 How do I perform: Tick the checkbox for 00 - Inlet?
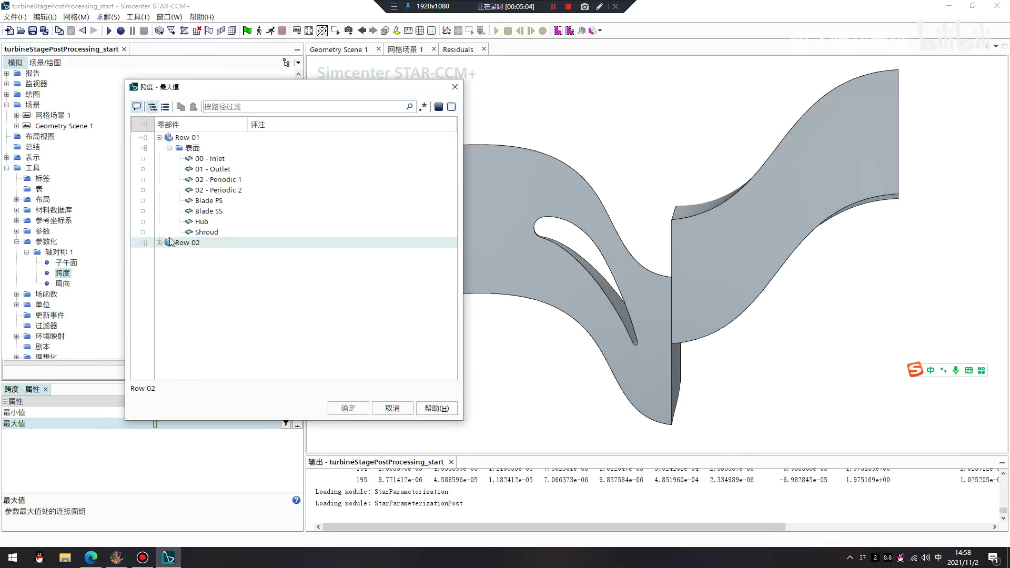(143, 158)
